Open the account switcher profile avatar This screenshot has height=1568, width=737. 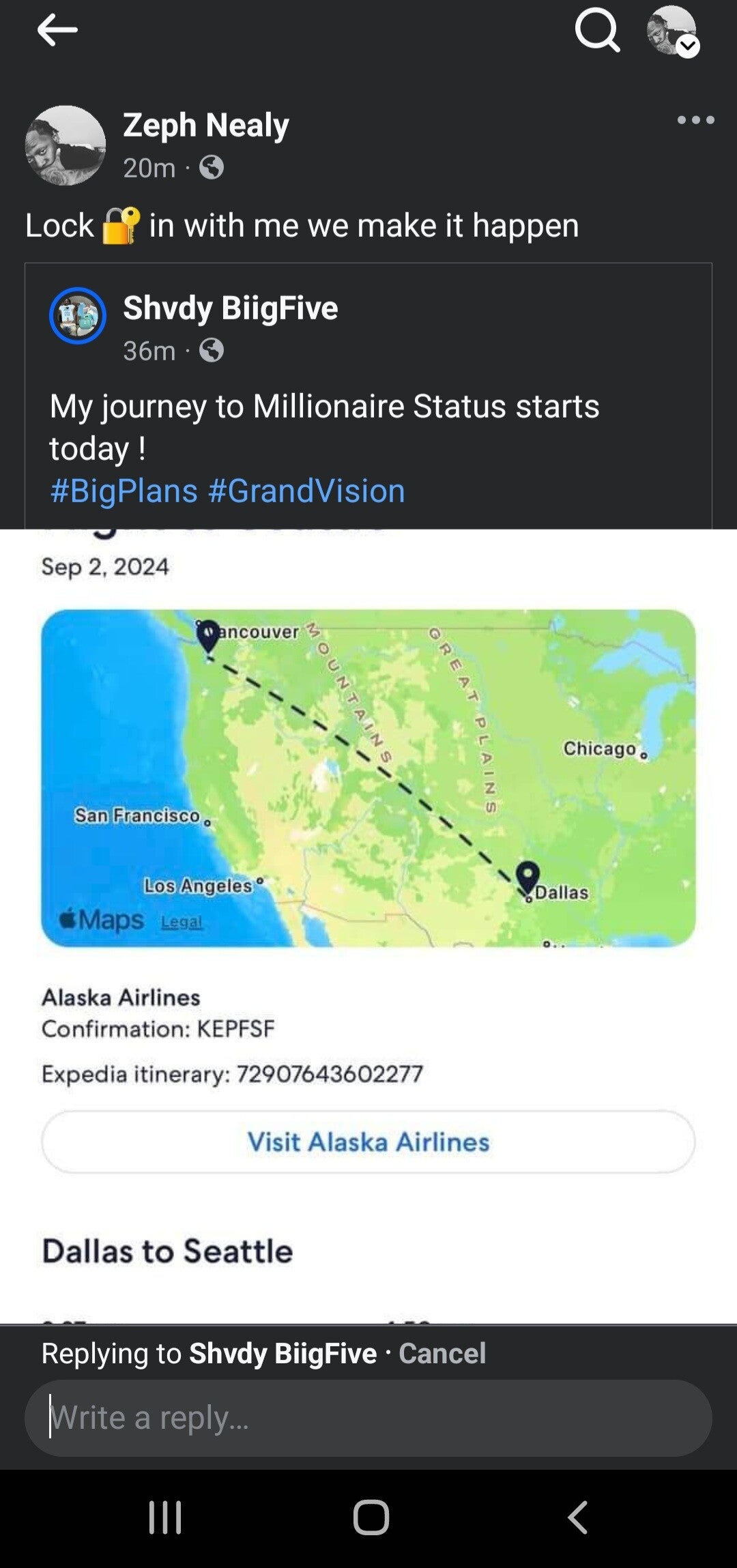pyautogui.click(x=672, y=31)
